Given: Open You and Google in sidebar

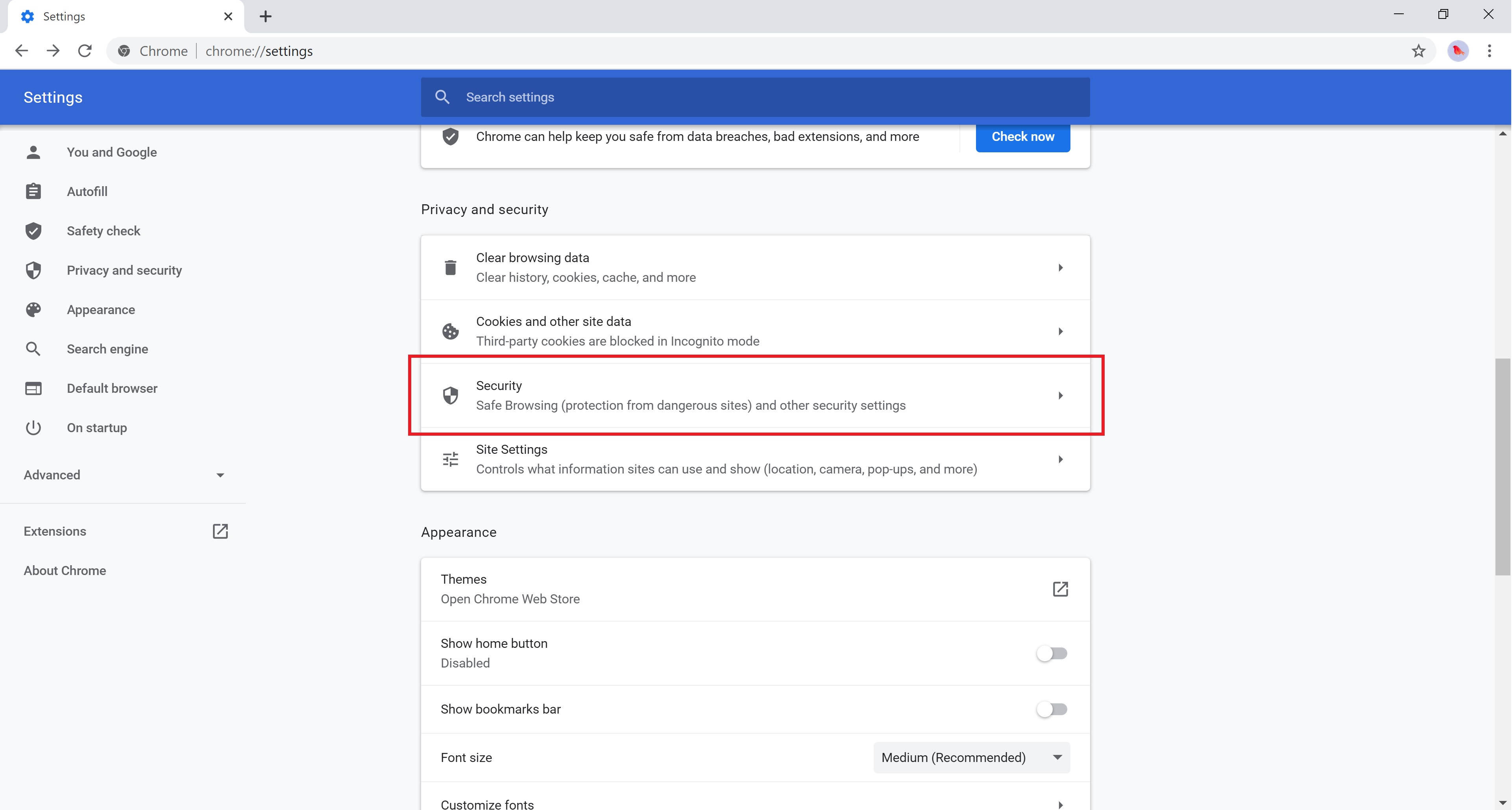Looking at the screenshot, I should click(111, 152).
